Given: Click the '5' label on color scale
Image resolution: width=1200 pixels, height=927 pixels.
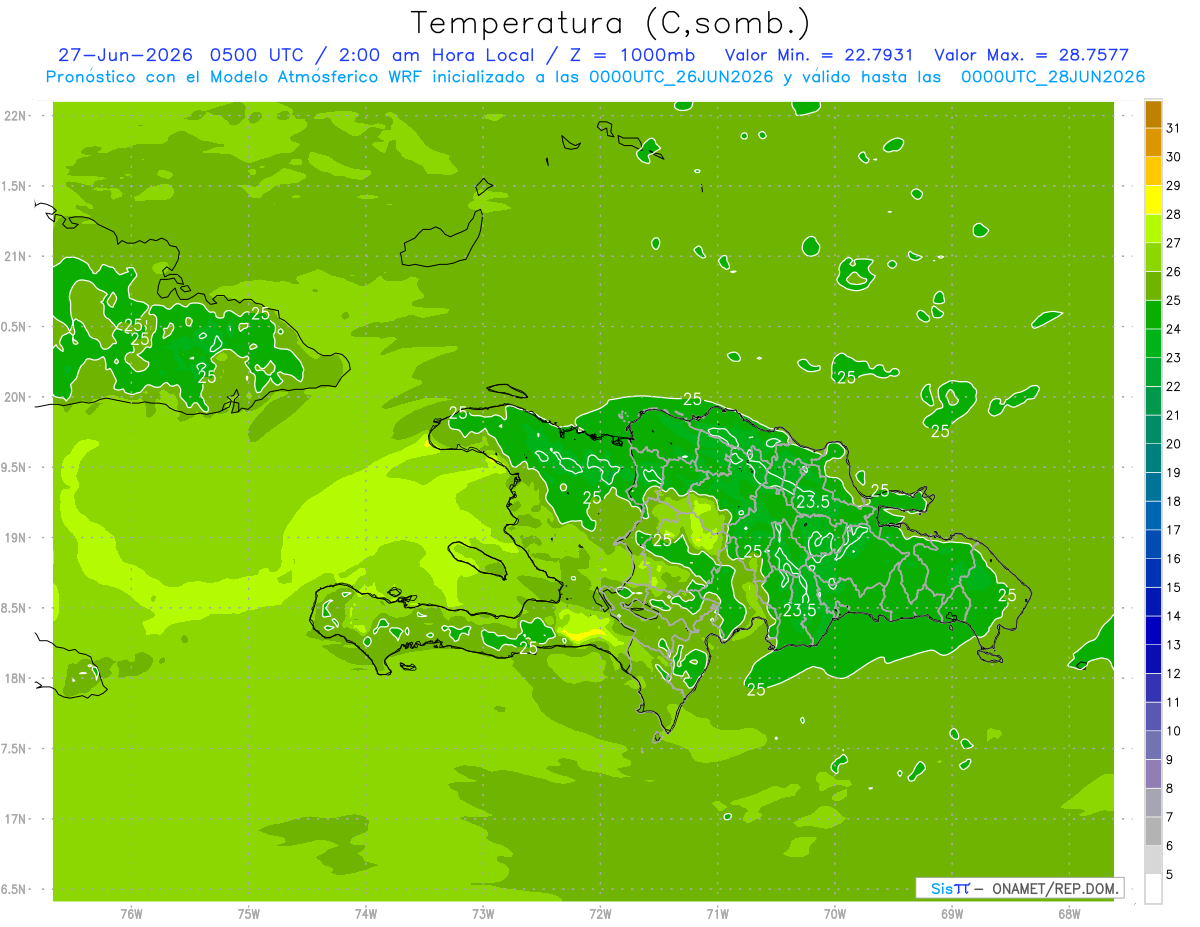Looking at the screenshot, I should [x=1170, y=875].
